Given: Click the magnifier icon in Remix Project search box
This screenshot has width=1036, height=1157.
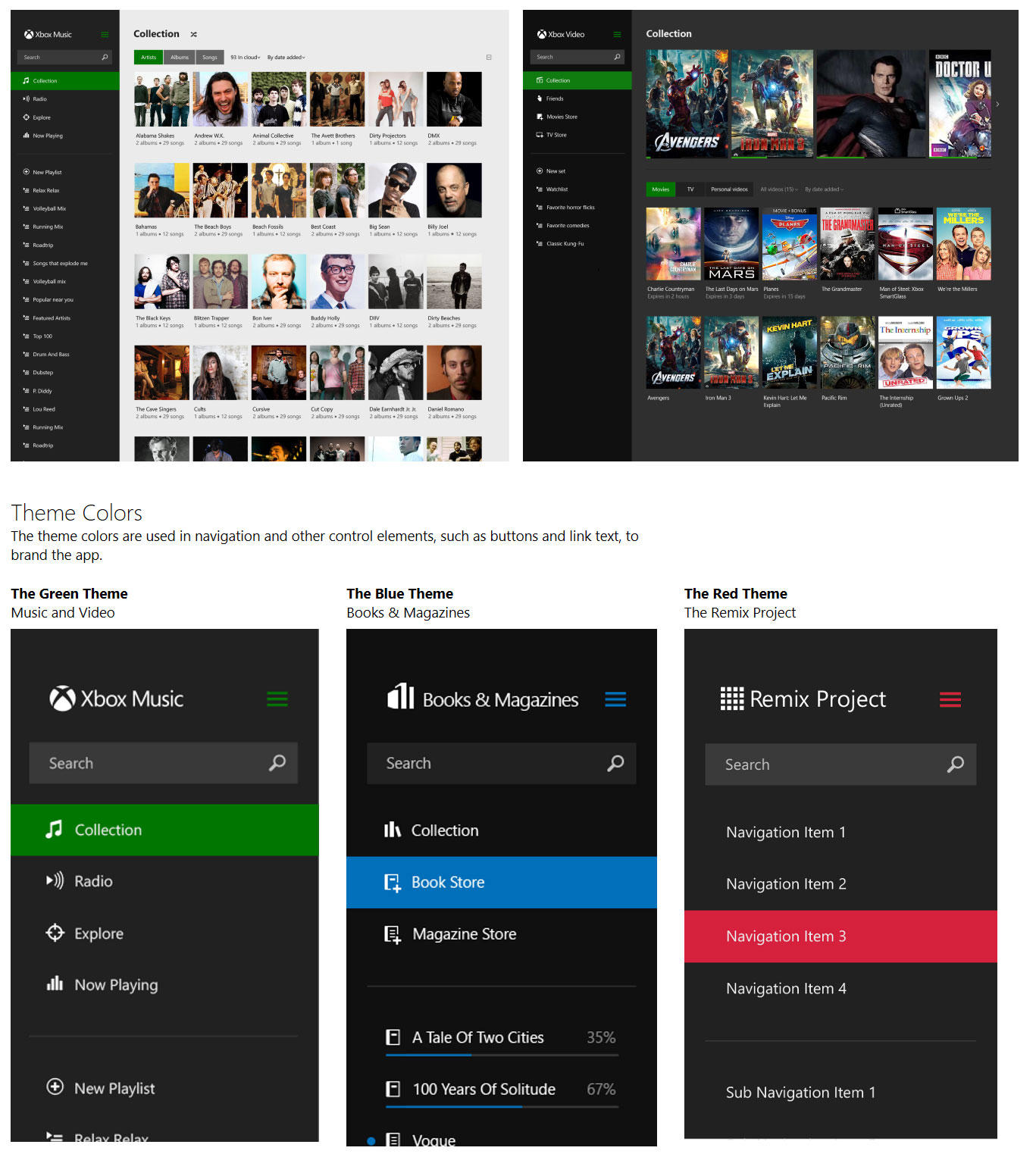Looking at the screenshot, I should 956,764.
